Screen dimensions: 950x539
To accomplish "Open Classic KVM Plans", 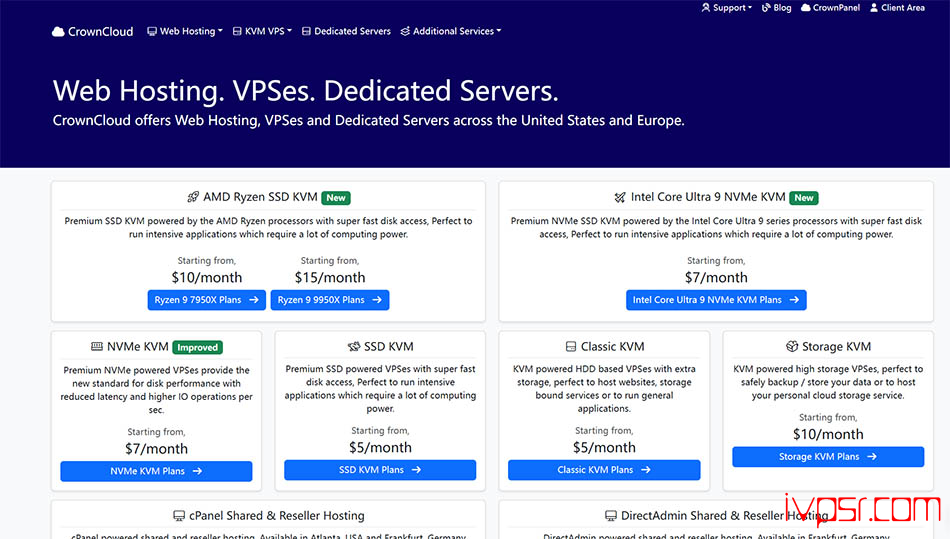I will pyautogui.click(x=604, y=470).
